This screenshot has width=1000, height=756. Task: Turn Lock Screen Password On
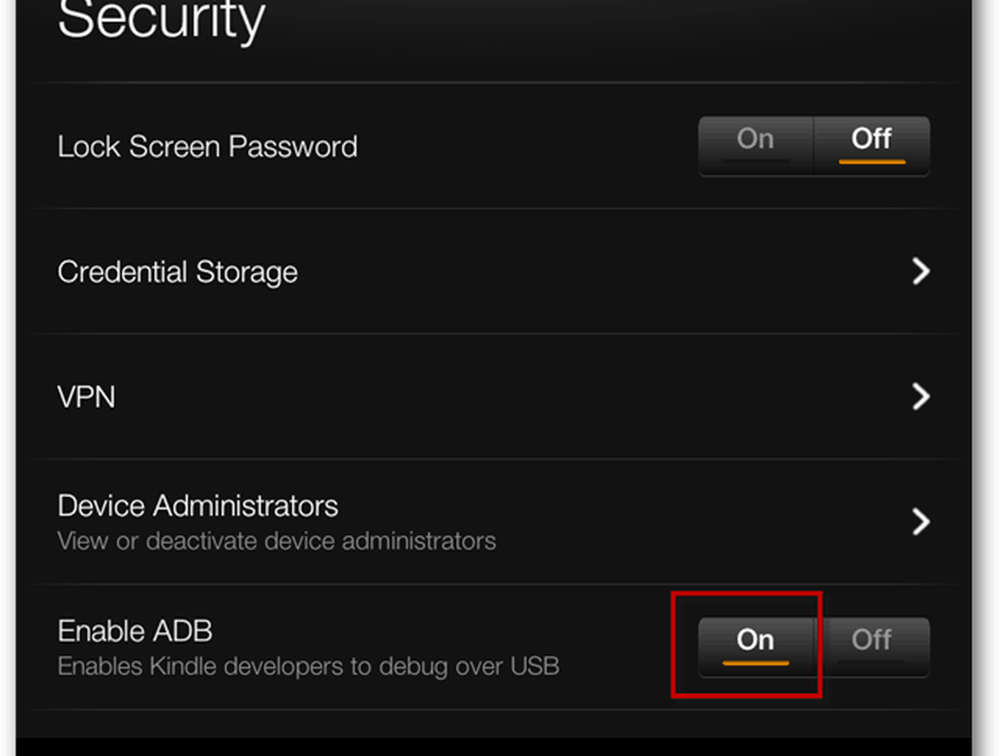(x=755, y=139)
